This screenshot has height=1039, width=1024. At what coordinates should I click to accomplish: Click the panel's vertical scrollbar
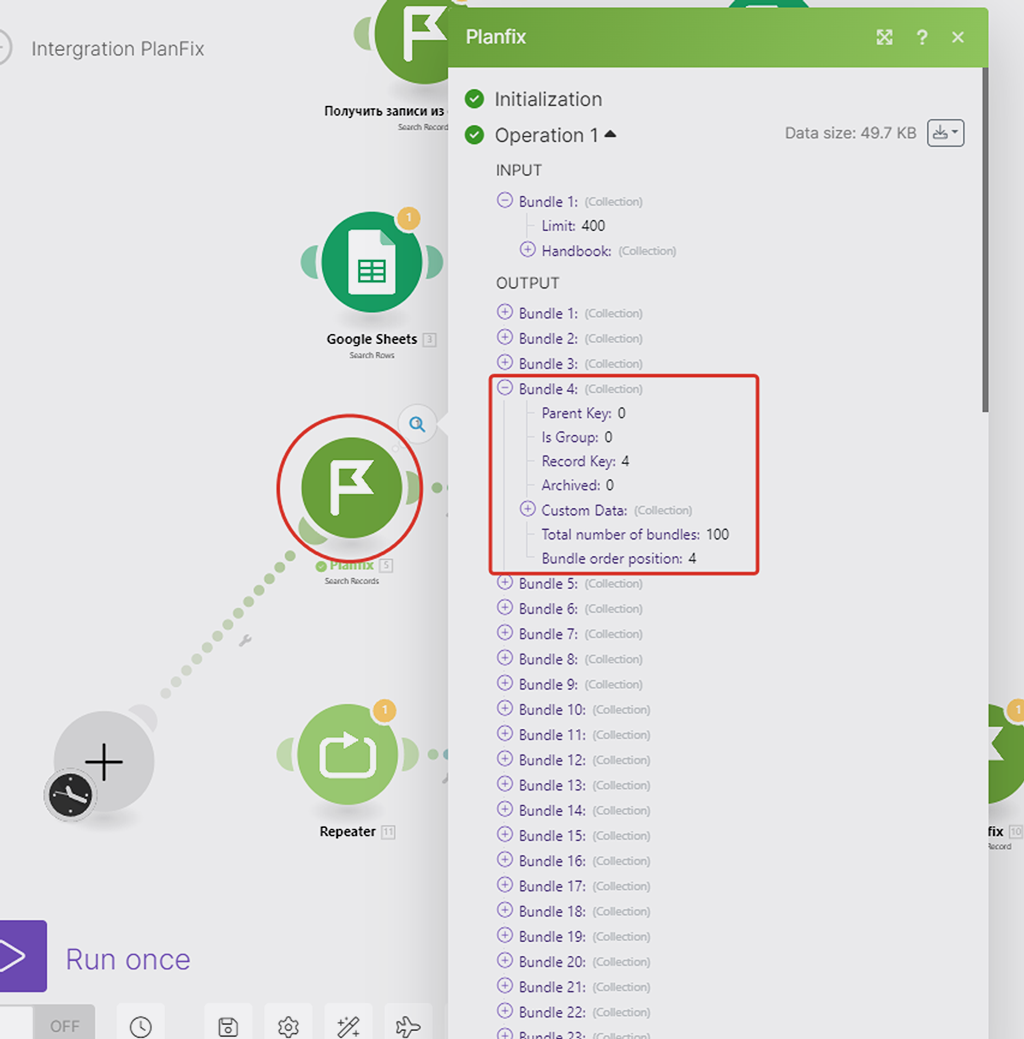(986, 239)
